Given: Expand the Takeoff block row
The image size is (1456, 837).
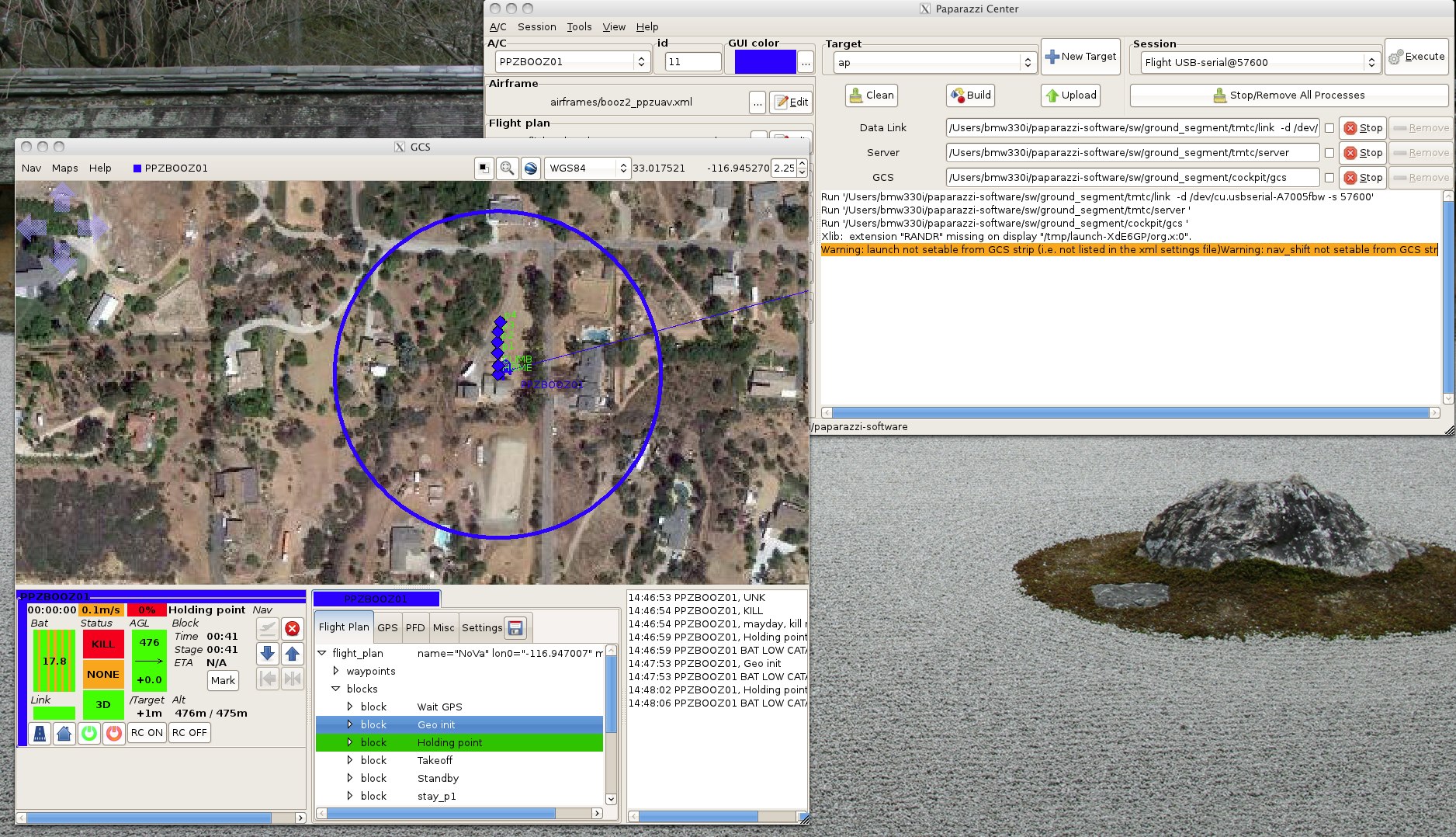Looking at the screenshot, I should coord(350,760).
